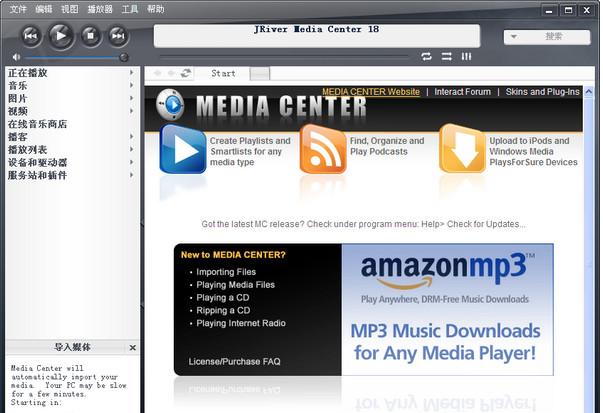Skip to the previous track

coord(31,36)
